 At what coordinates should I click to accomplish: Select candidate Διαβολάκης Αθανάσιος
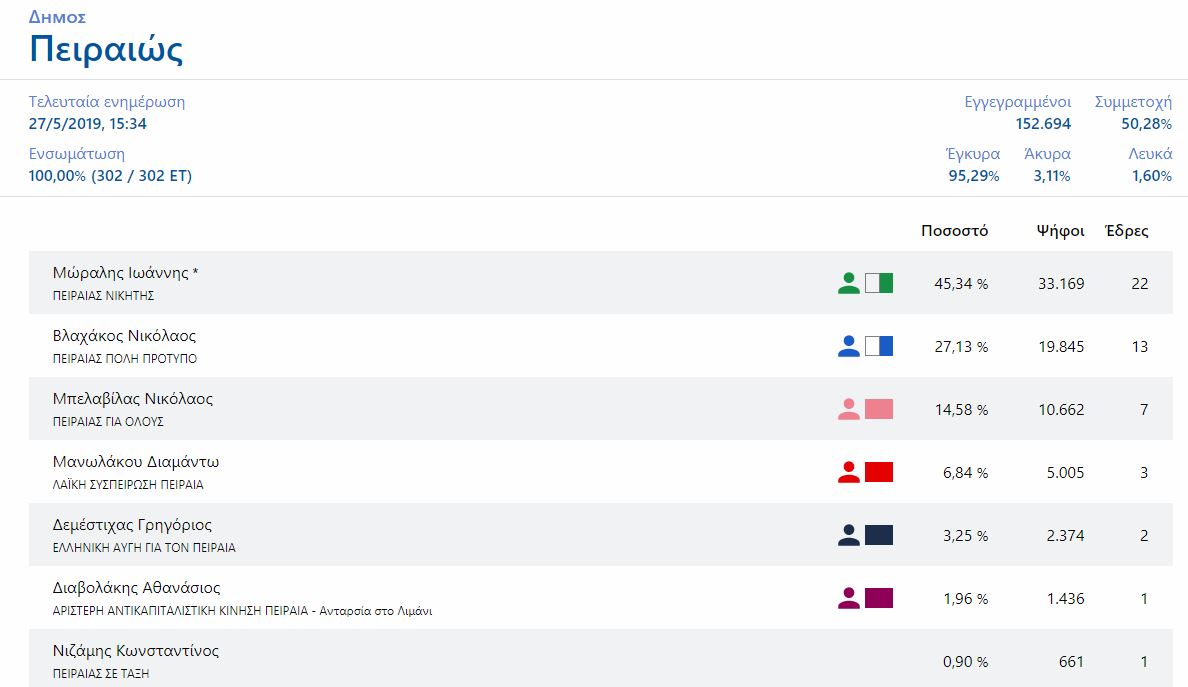point(136,587)
